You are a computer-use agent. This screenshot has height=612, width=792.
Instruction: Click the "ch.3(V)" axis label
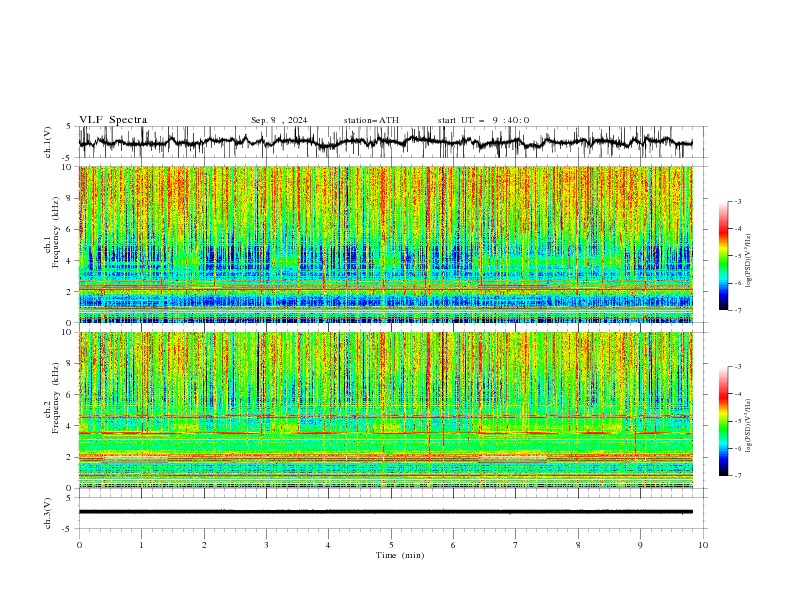pyautogui.click(x=48, y=513)
